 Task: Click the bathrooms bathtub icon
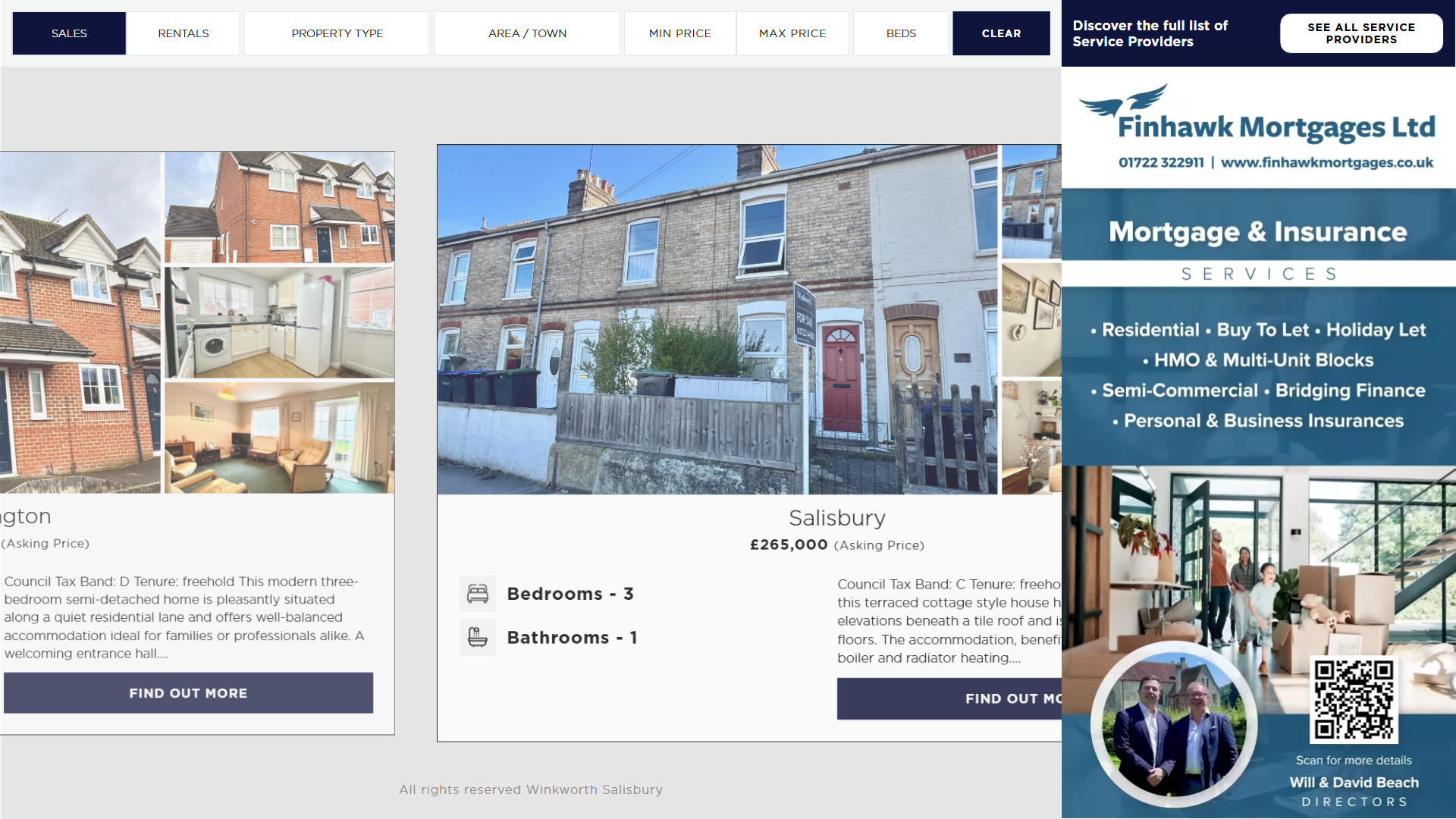[478, 637]
